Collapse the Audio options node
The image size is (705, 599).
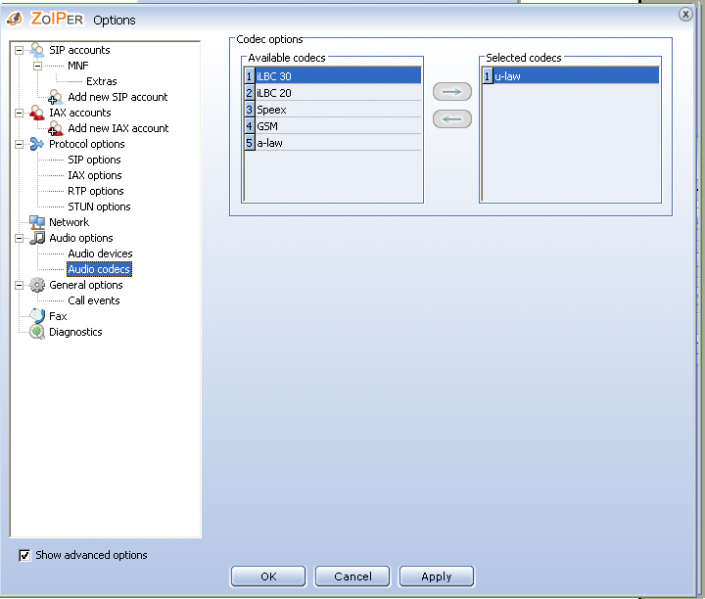click(x=19, y=238)
